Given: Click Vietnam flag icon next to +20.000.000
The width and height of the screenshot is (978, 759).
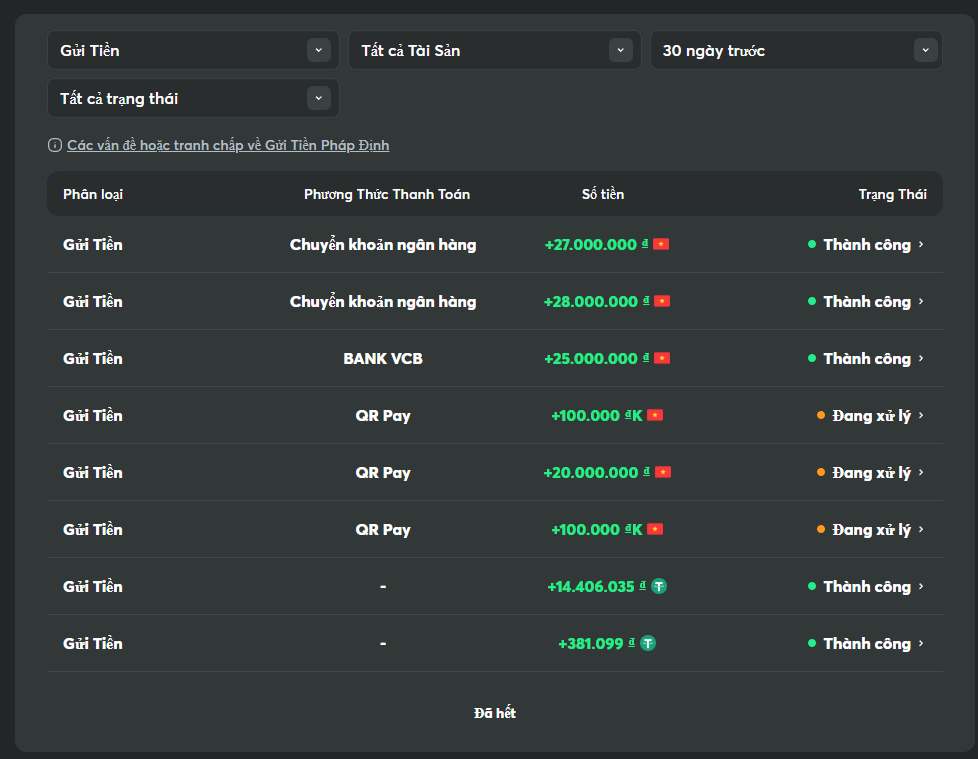Looking at the screenshot, I should [662, 473].
